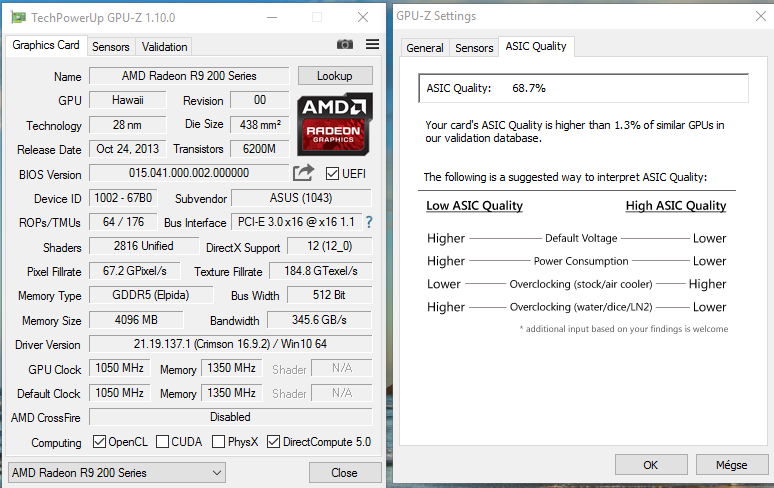Click the GPU Clock value 1050 MHz
This screenshot has width=774, height=488.
119,368
